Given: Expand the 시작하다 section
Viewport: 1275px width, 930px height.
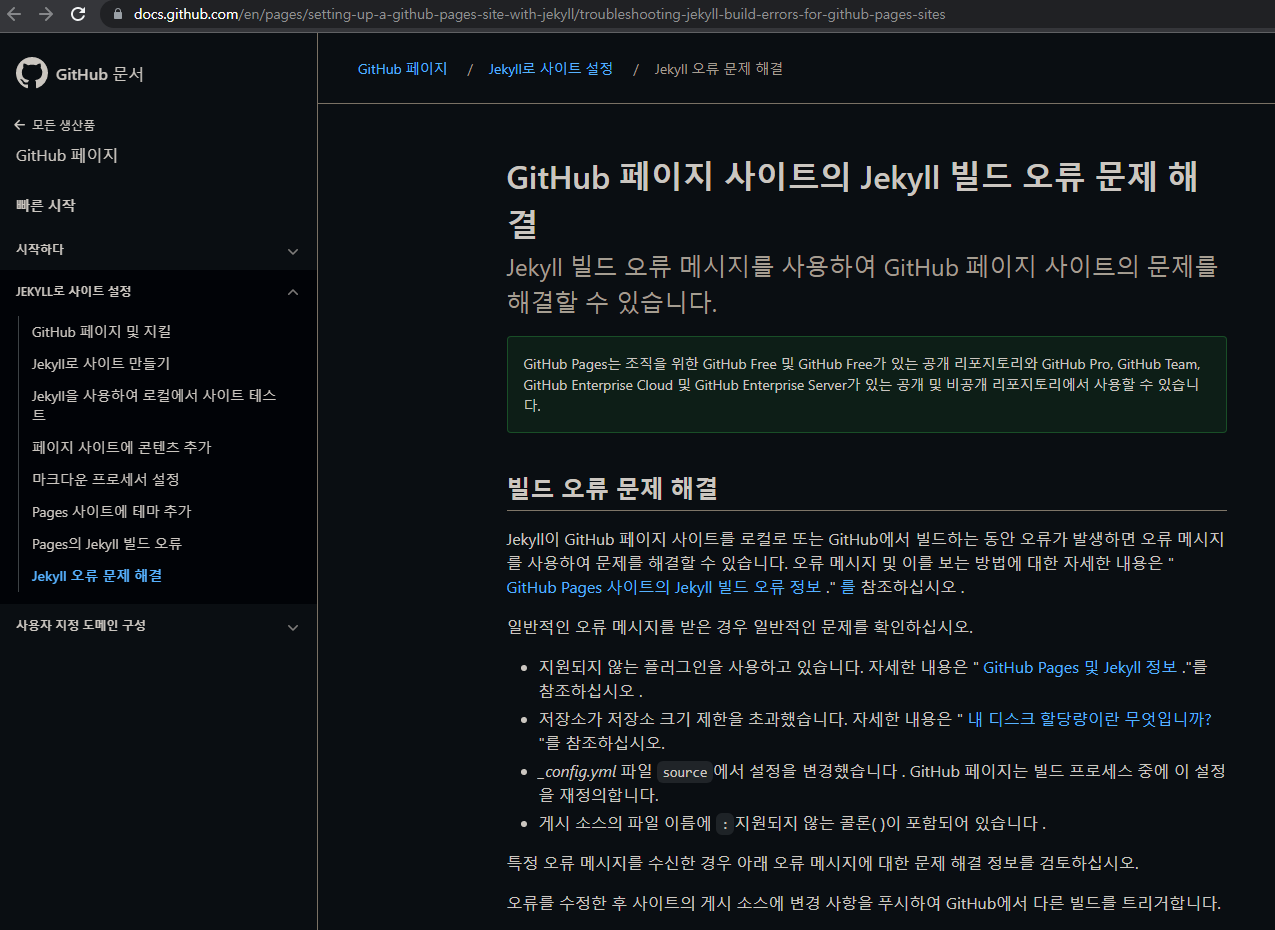Looking at the screenshot, I should [x=158, y=250].
